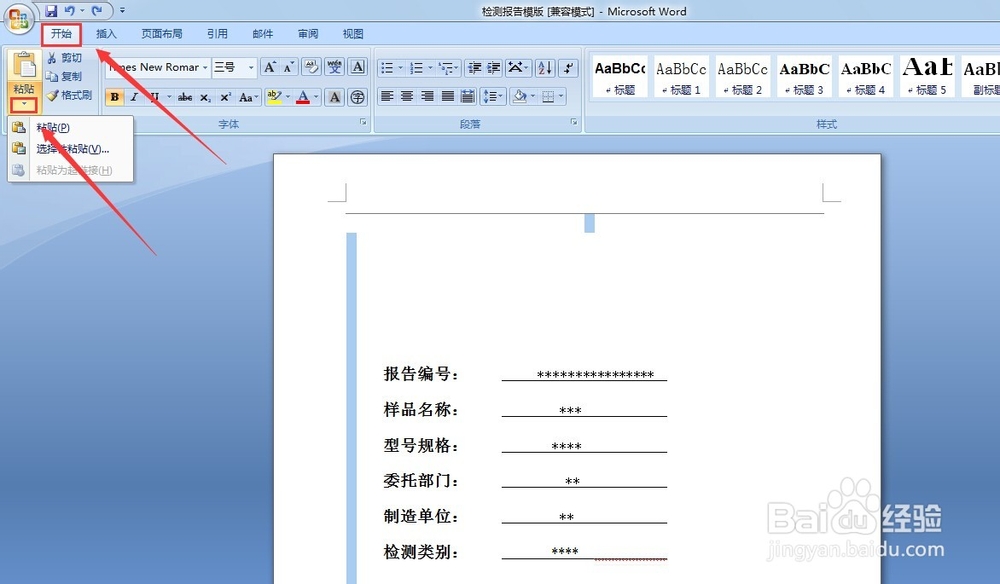Viewport: 1000px width, 584px height.
Task: Align text left
Action: pos(387,96)
